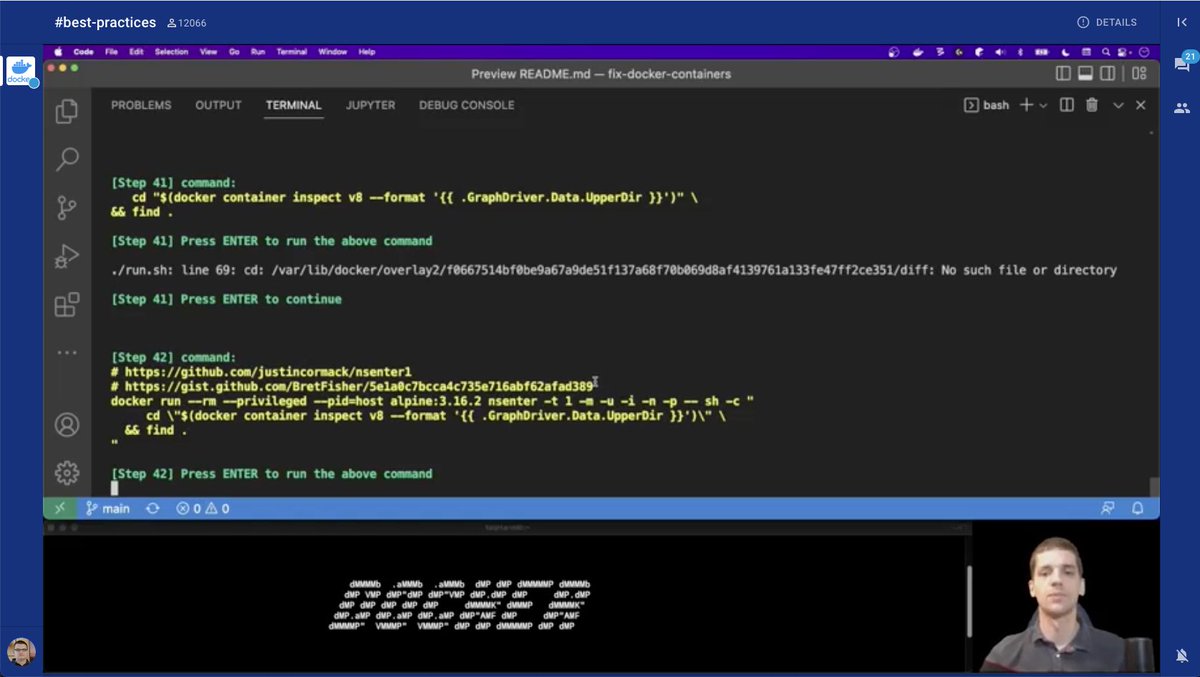Image resolution: width=1200 pixels, height=677 pixels.
Task: Open chat messages with 21 badge
Action: (x=1182, y=62)
